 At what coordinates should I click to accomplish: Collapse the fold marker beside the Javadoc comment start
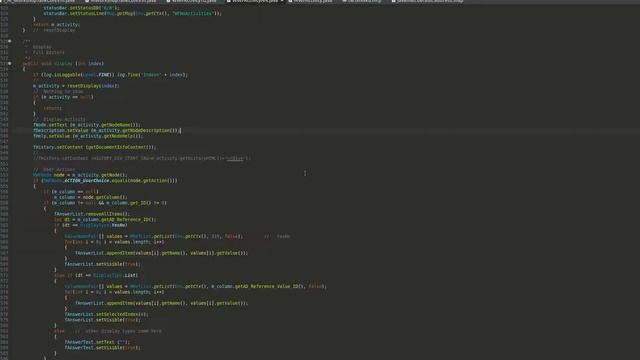pyautogui.click(x=9, y=41)
